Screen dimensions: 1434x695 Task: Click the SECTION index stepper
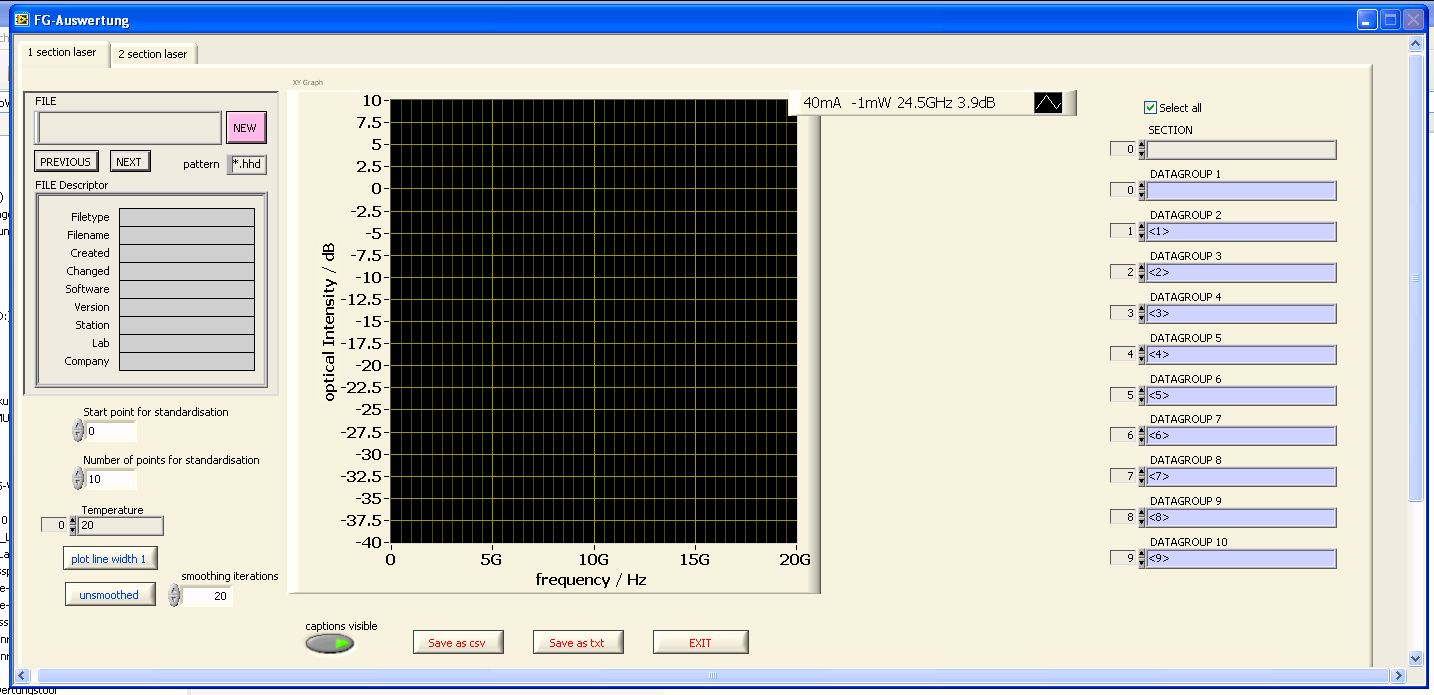click(1142, 150)
